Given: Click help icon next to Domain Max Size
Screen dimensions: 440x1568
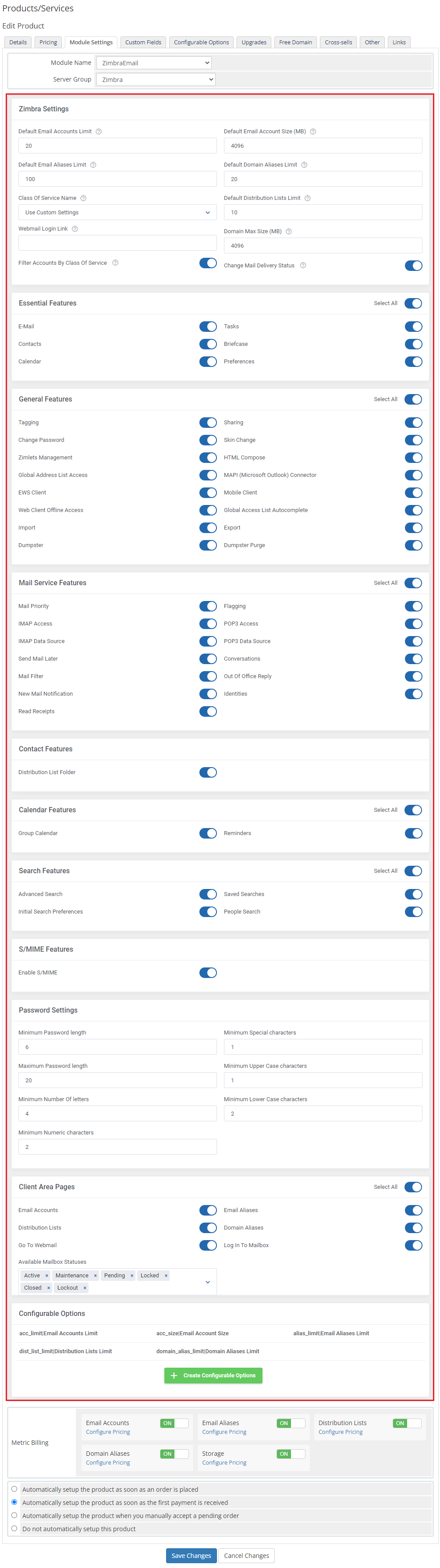Looking at the screenshot, I should (x=288, y=231).
